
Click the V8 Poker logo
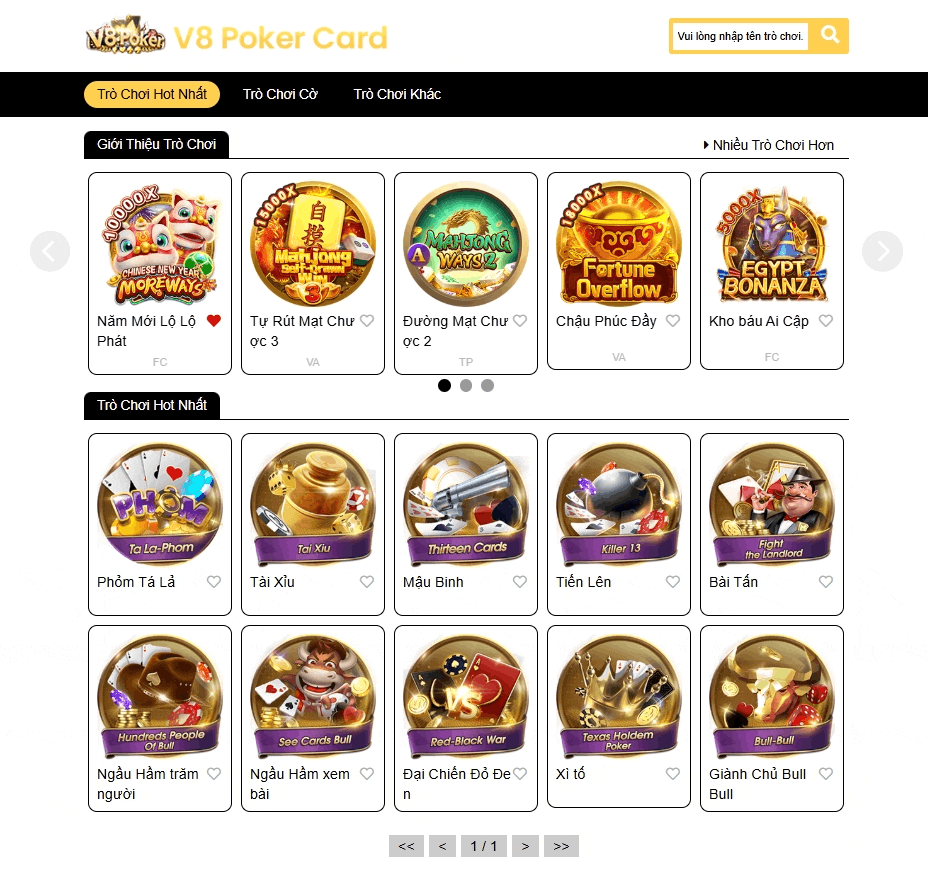pos(125,34)
